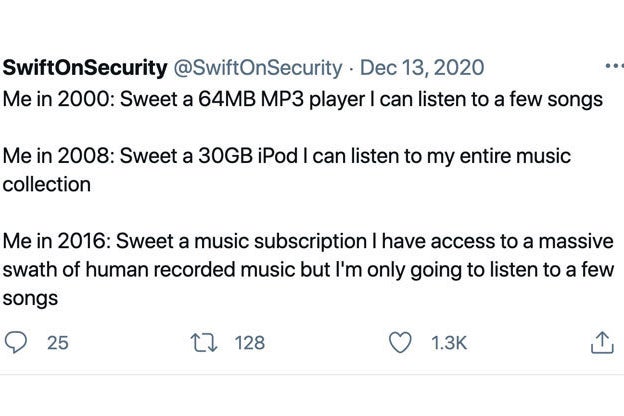The width and height of the screenshot is (624, 416).
Task: Click the "Me in 2008" tweet line
Action: 287,170
